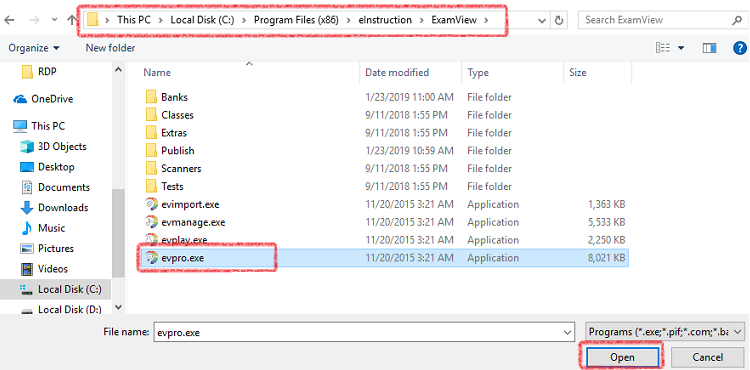The image size is (750, 370).
Task: Select Local Disk (C:) in navigation pane
Action: (x=56, y=289)
